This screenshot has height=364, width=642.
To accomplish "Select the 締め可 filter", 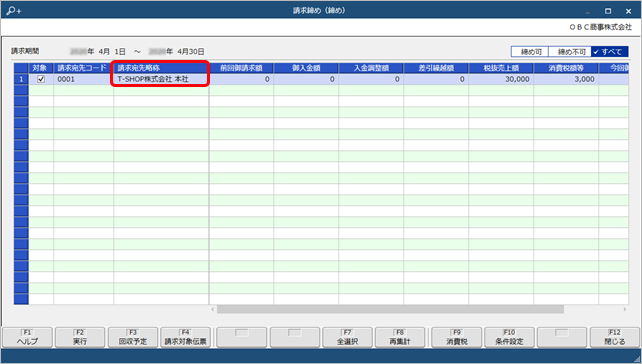I will [530, 52].
